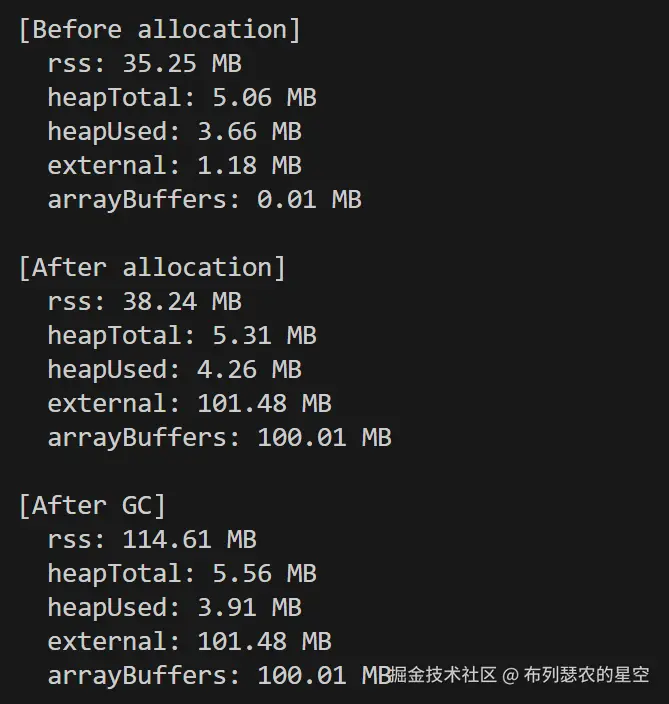
Task: Click the [Before allocation] header line
Action: click(159, 29)
